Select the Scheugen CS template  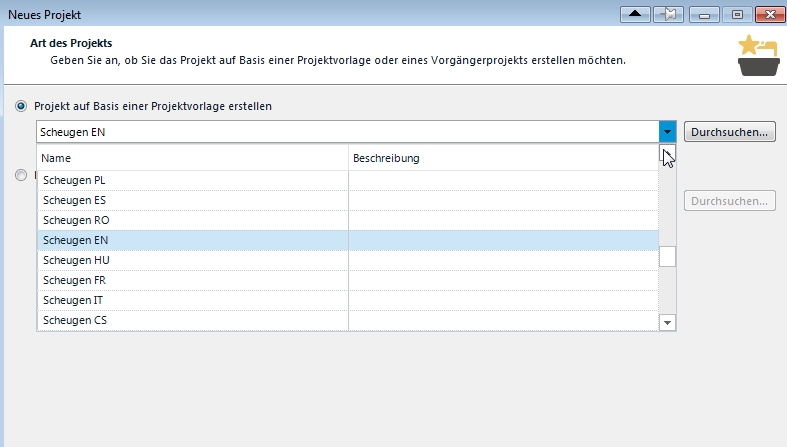347,321
